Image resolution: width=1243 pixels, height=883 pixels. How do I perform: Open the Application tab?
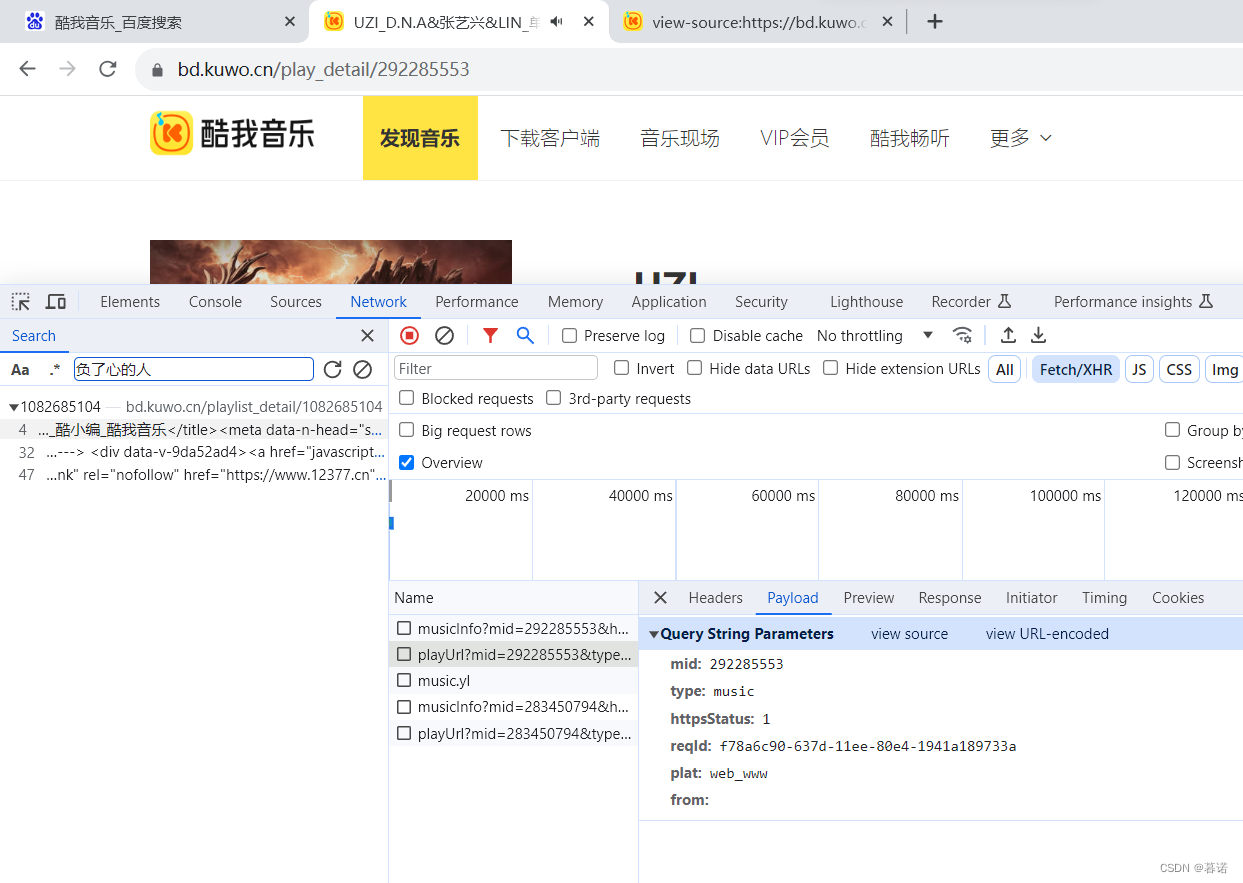pos(669,302)
